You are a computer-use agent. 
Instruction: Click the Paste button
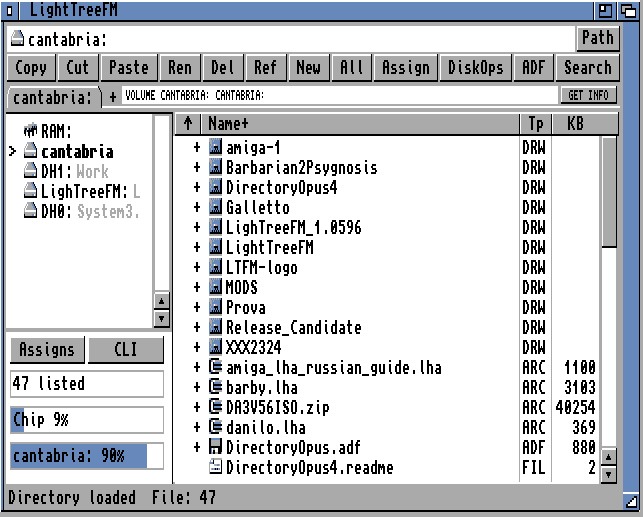[129, 68]
